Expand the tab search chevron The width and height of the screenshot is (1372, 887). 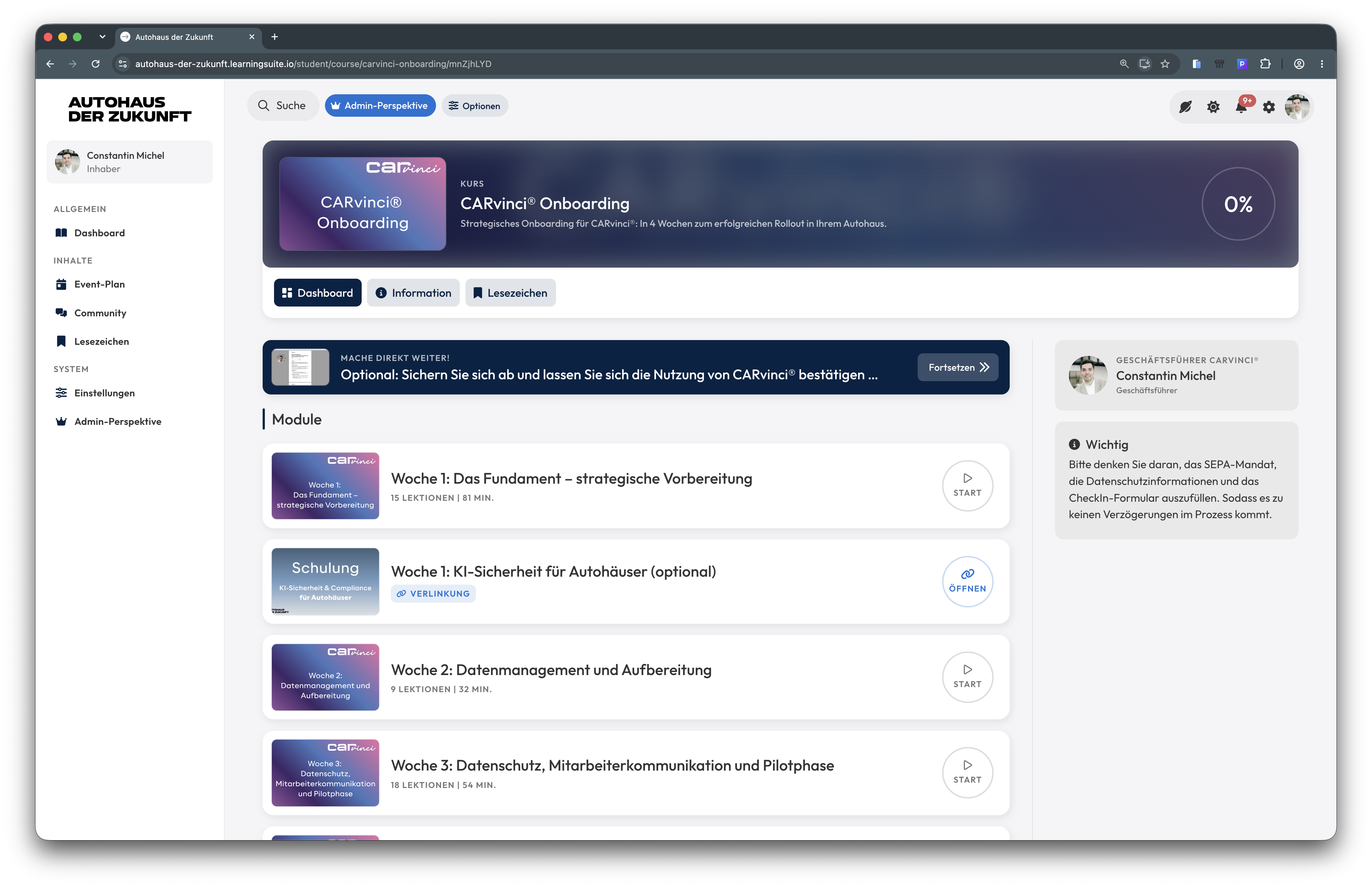102,37
